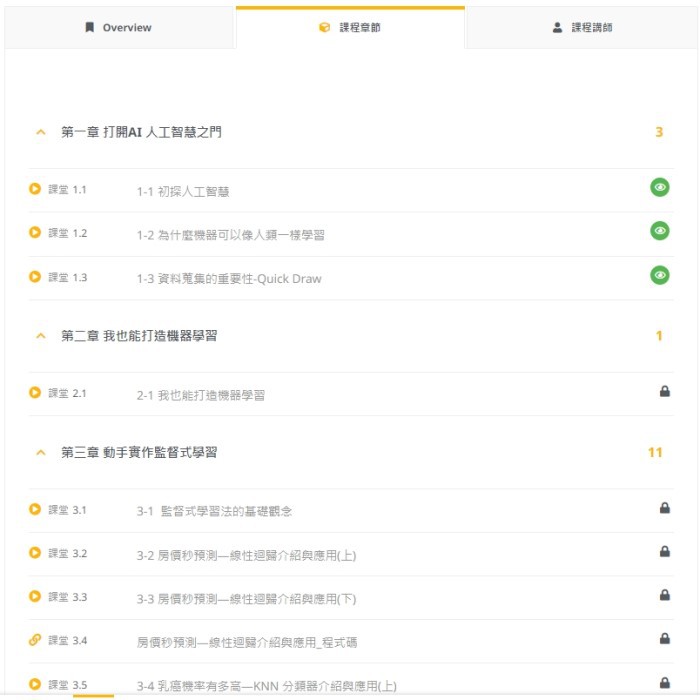
Task: Collapse chapter one 打開AI 人工智慧之門
Action: point(41,132)
